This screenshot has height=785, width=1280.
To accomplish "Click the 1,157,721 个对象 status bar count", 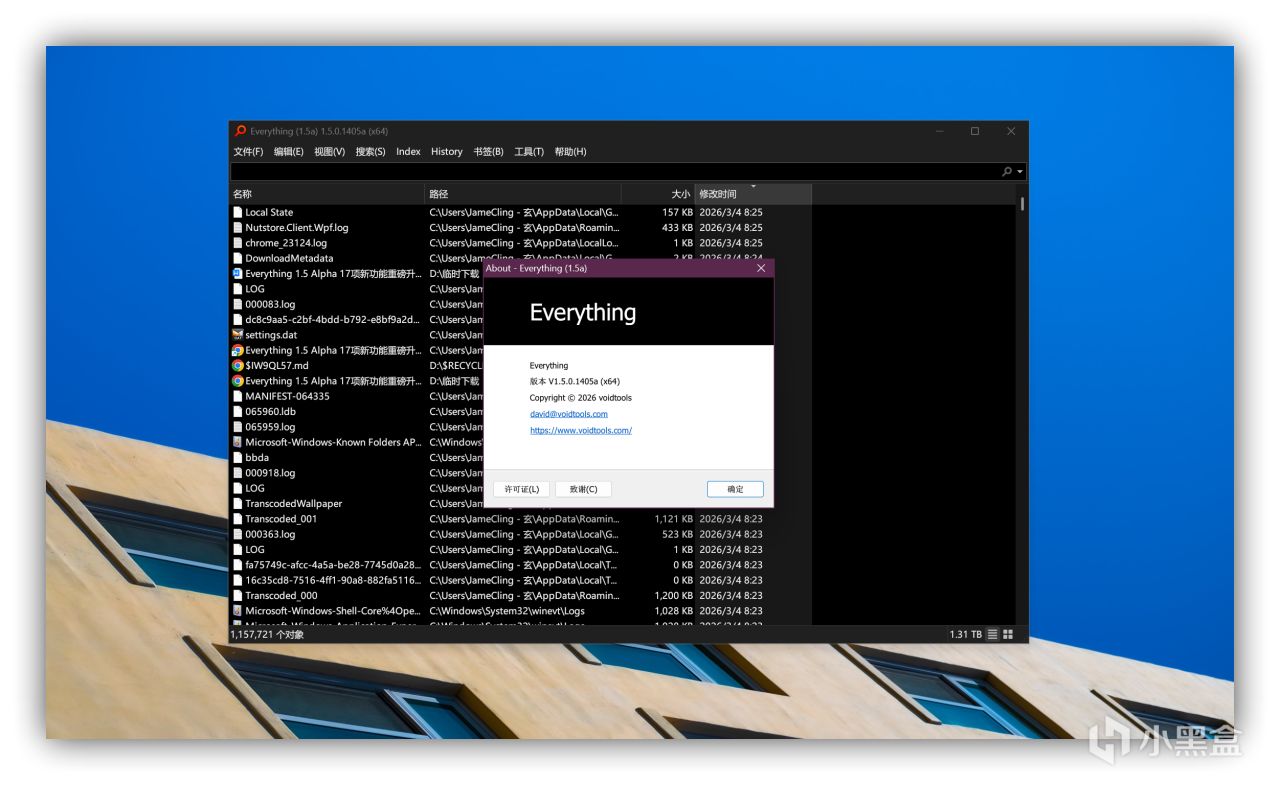I will (267, 634).
